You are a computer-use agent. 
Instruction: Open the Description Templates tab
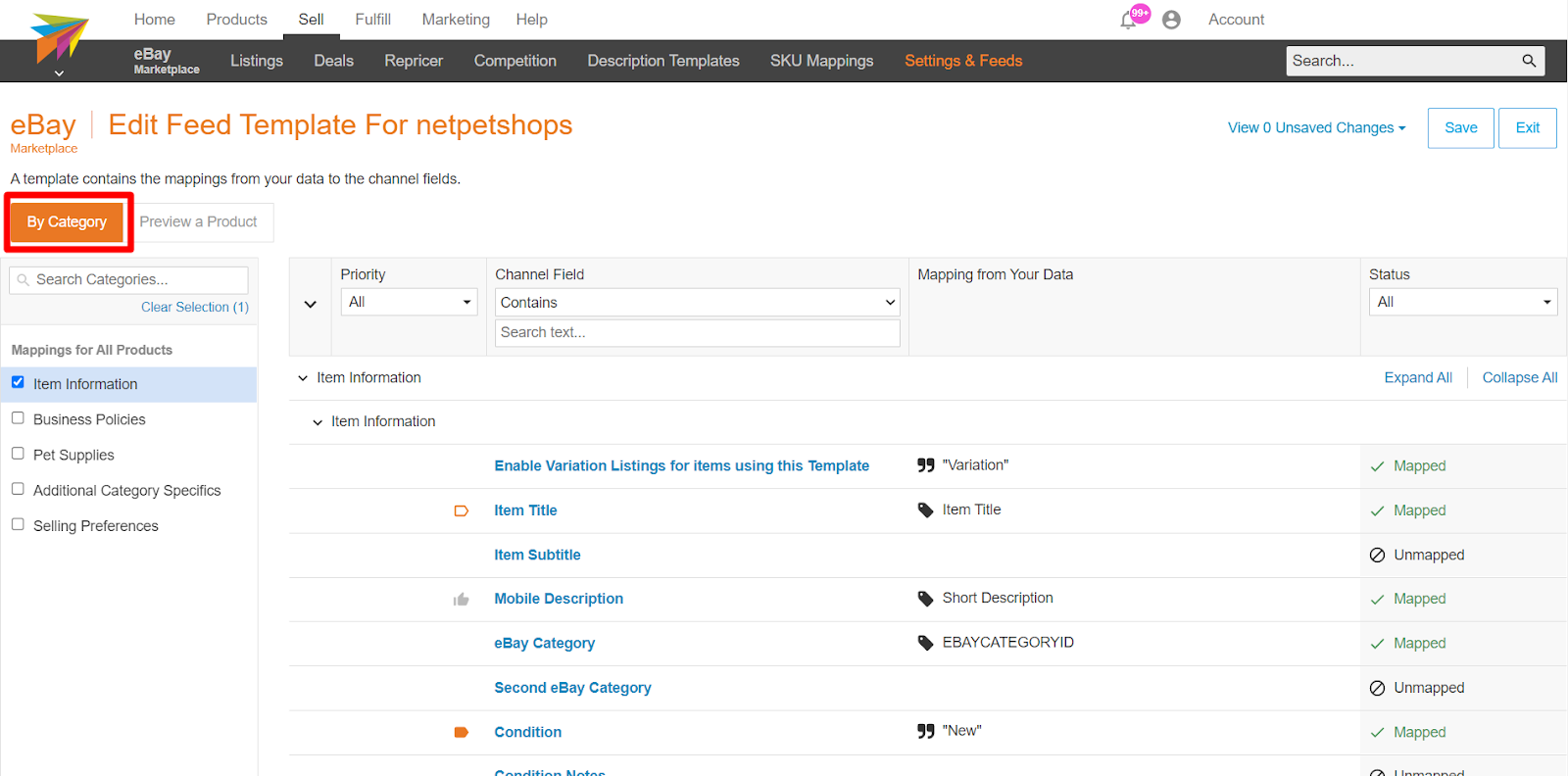tap(663, 61)
